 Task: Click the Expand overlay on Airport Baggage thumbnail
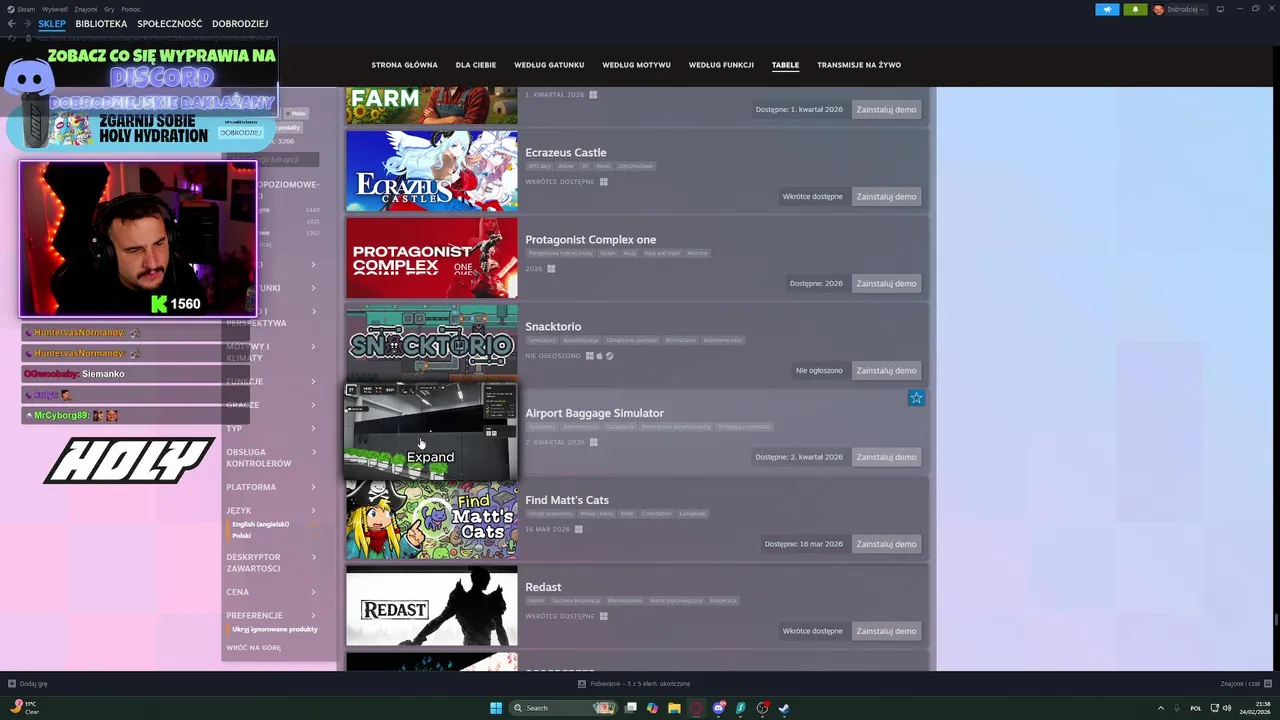(430, 457)
